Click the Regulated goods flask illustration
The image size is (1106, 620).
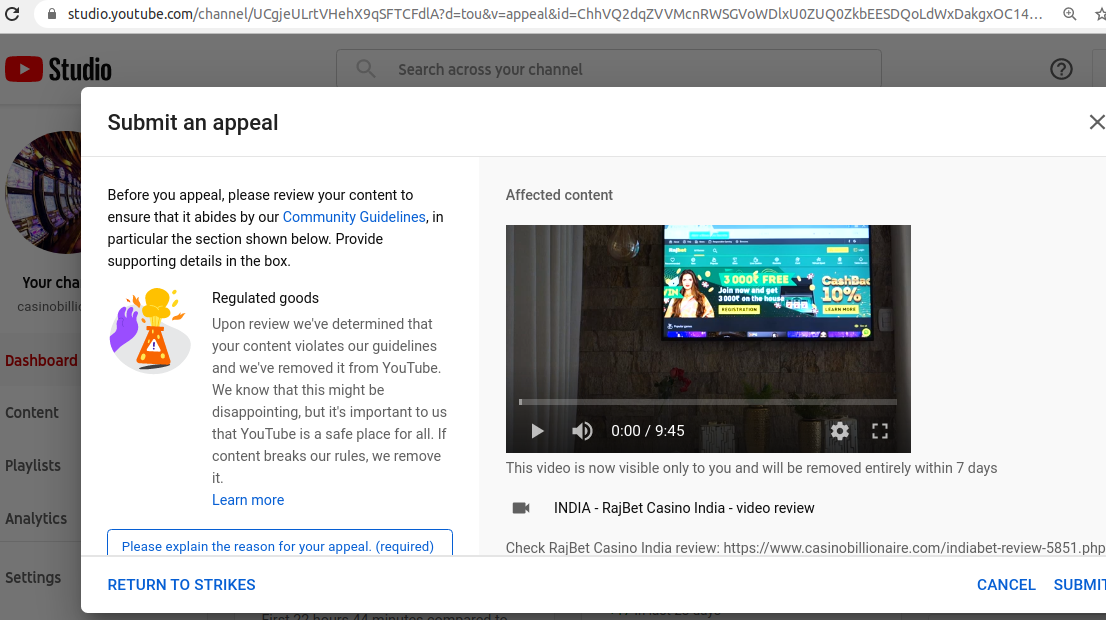click(150, 330)
